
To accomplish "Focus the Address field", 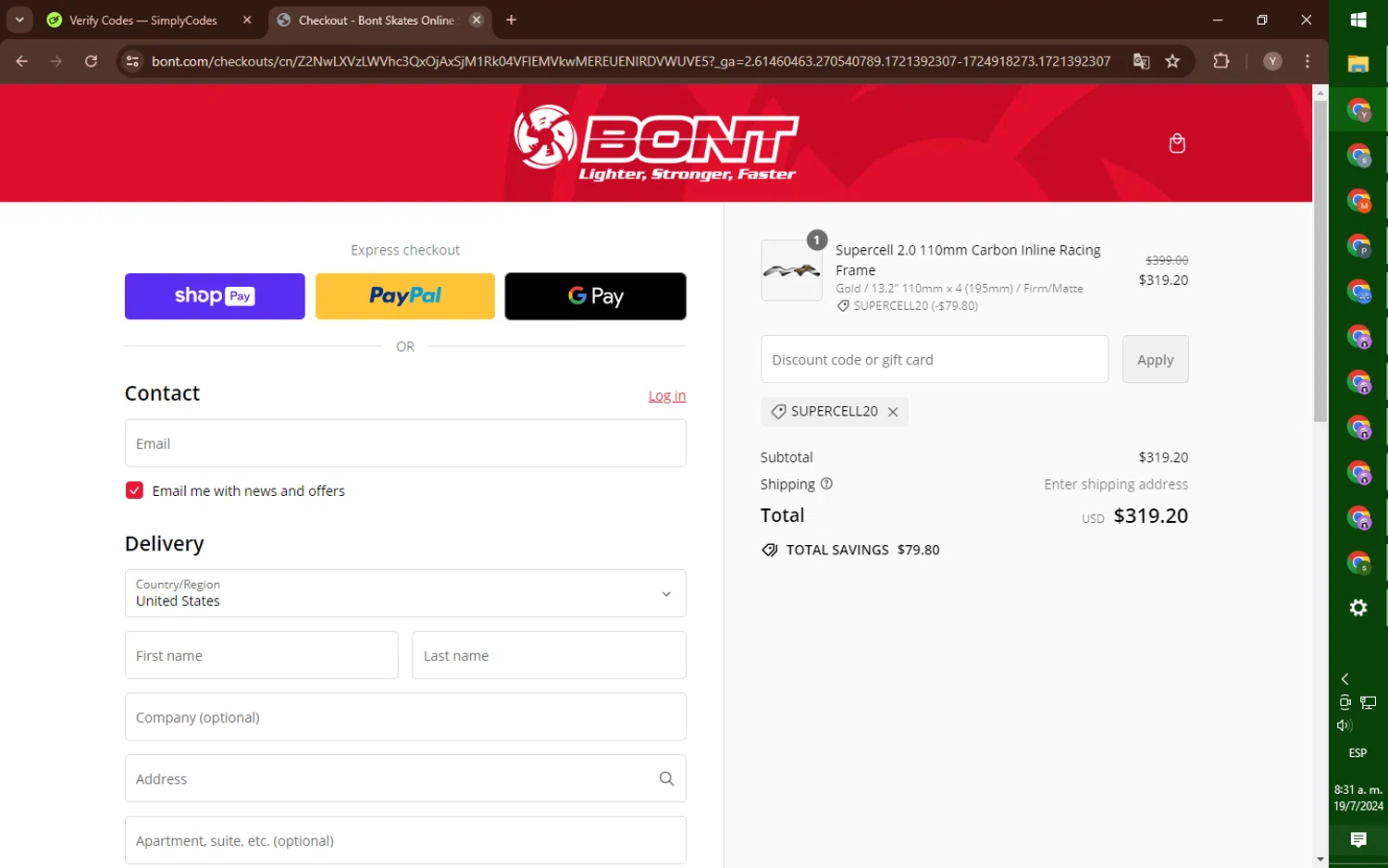I will [x=405, y=779].
